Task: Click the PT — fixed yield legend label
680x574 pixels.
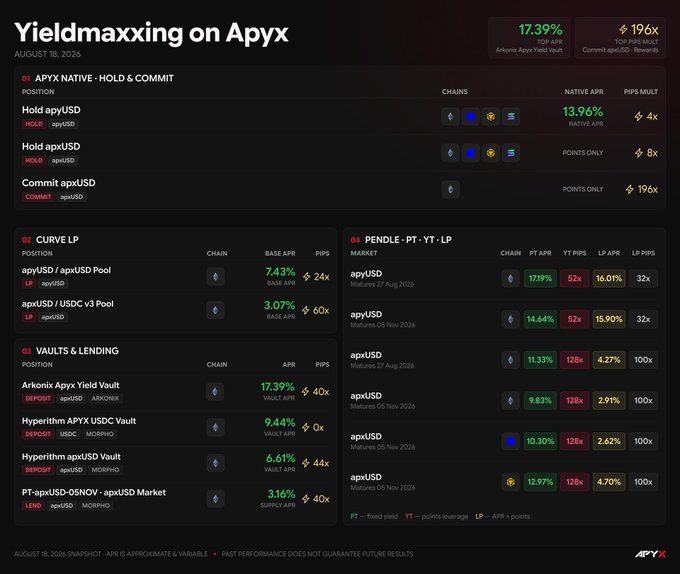Action: tap(374, 516)
